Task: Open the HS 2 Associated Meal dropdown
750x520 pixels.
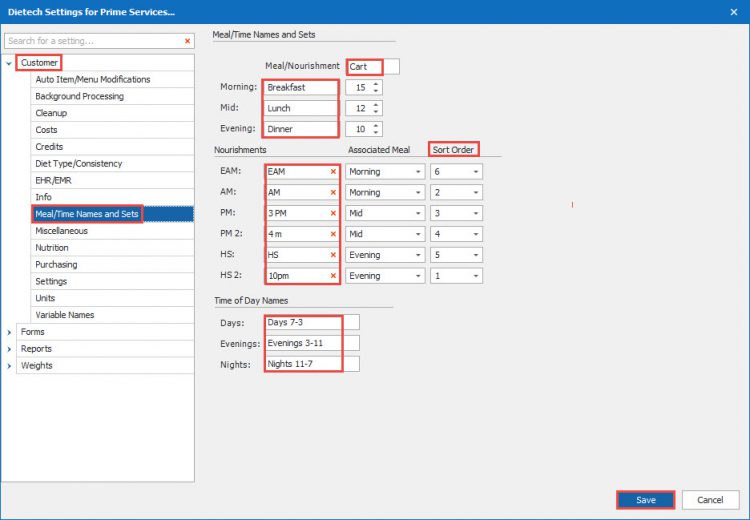Action: [x=416, y=276]
